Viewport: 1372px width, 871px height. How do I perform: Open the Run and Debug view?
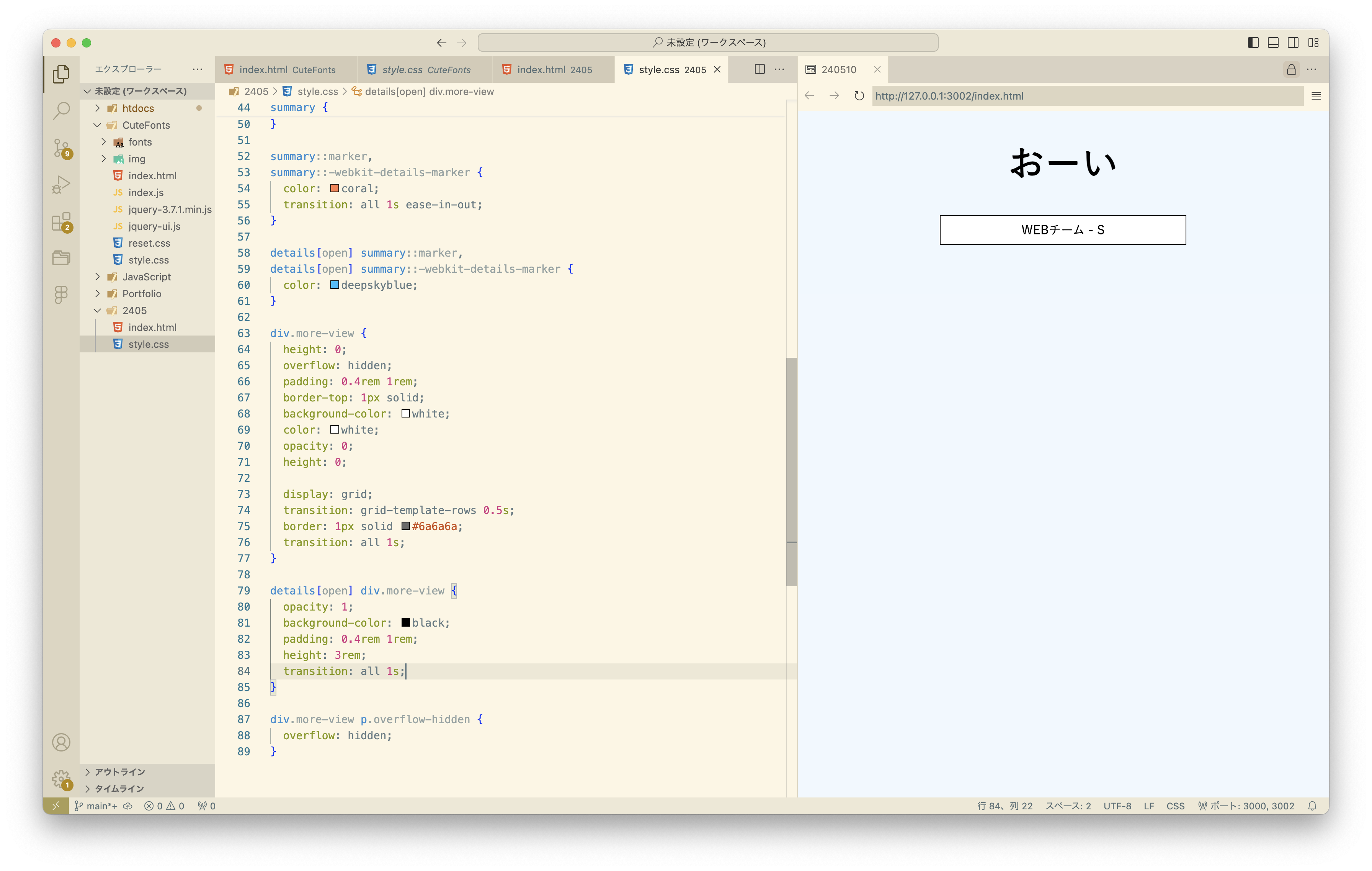point(61,185)
